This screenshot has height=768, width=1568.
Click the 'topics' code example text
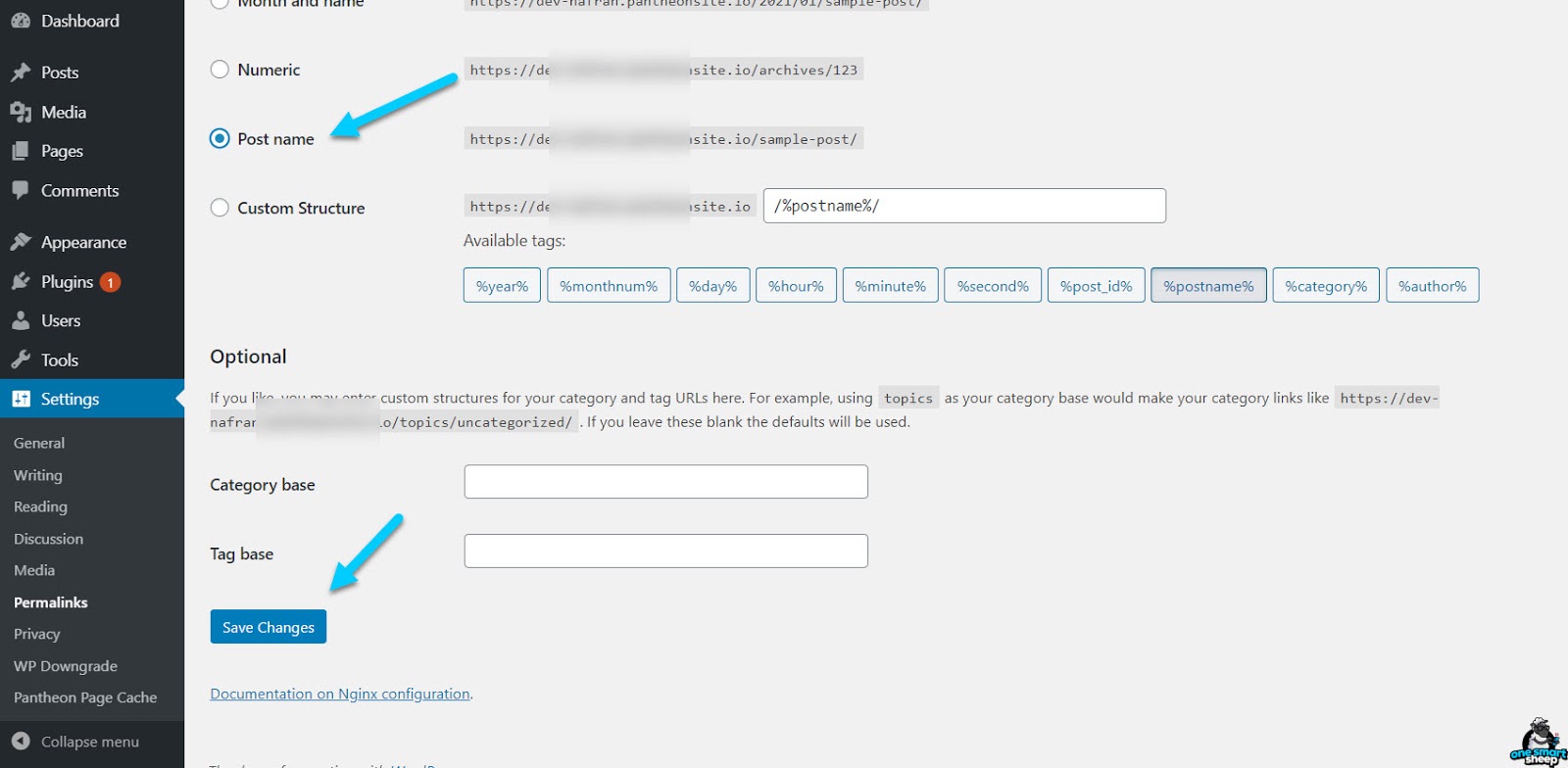[908, 398]
